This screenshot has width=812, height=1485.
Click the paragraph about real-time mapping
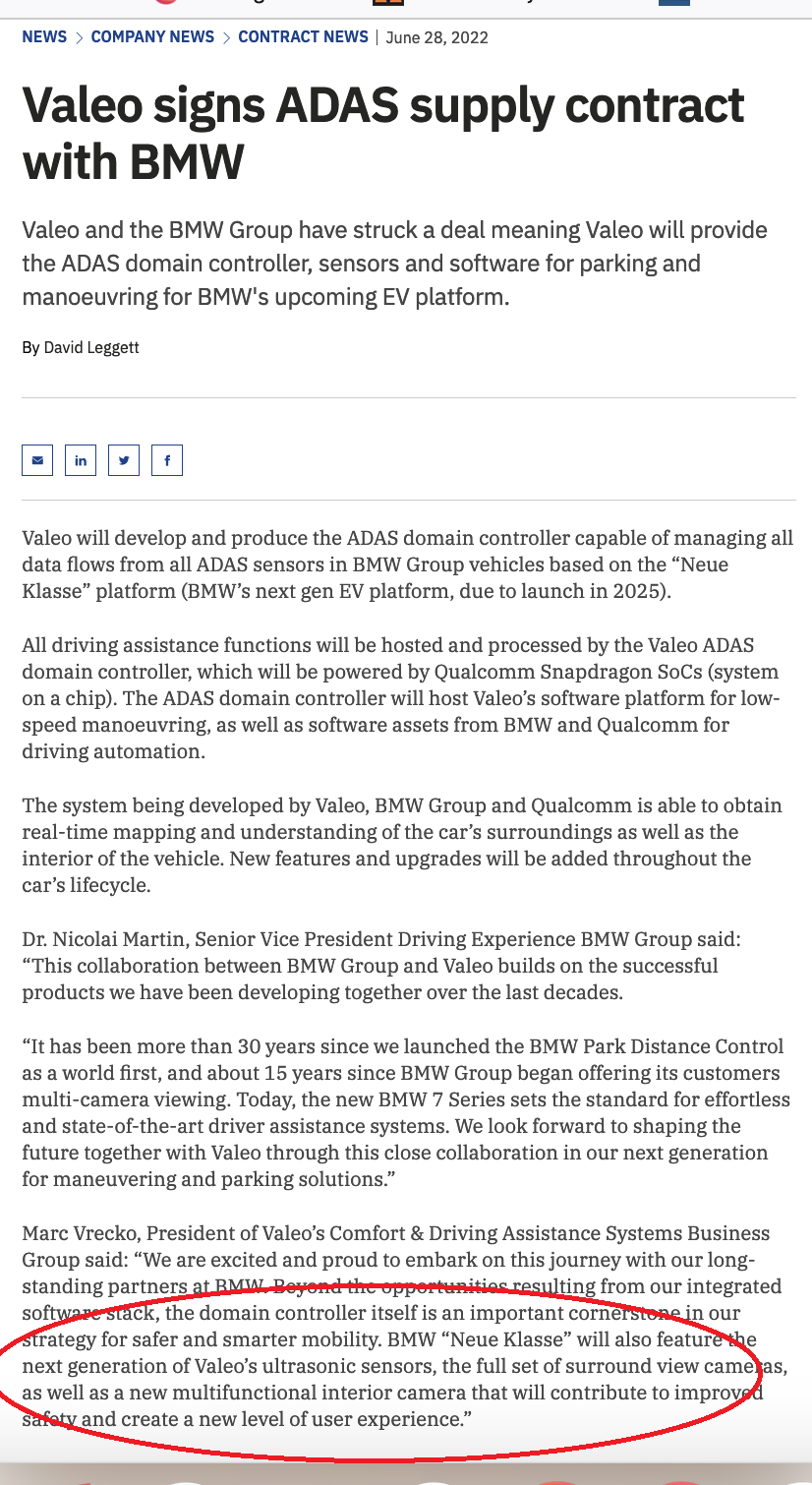pos(402,845)
